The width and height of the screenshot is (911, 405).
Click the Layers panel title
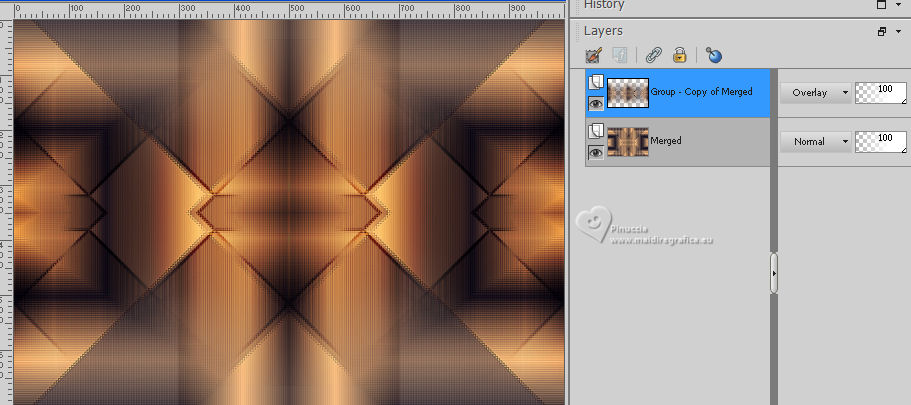click(603, 31)
